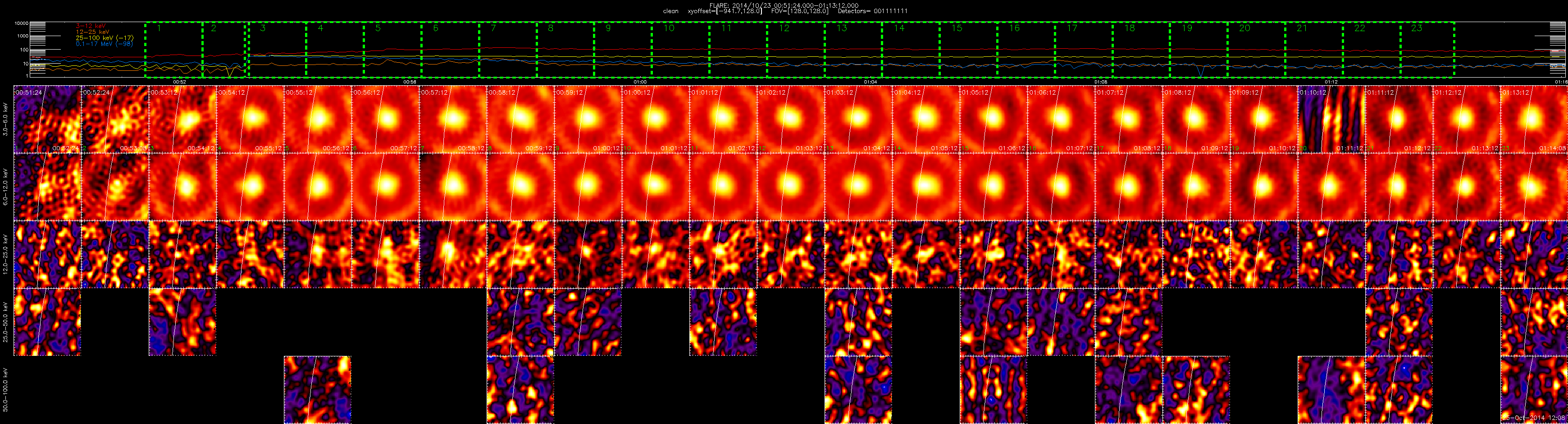This screenshot has height=424, width=1568.
Task: Click the '50.0-100.0 keV' row label
Action: (x=5, y=390)
